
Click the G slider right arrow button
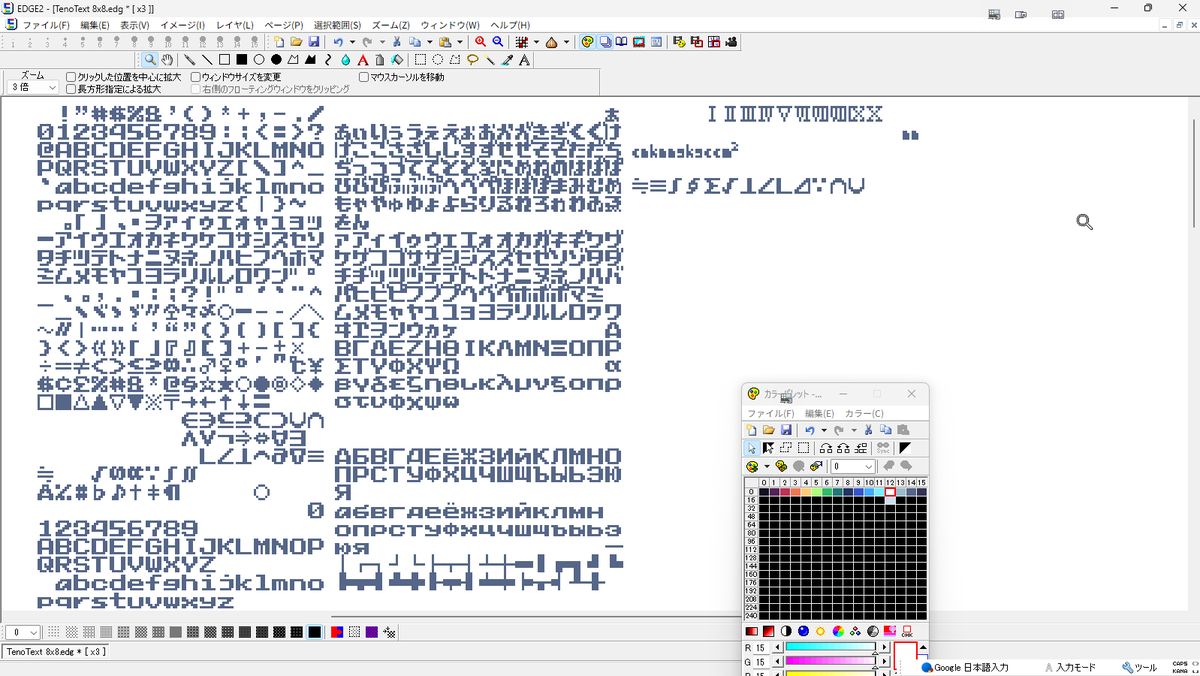(x=884, y=661)
